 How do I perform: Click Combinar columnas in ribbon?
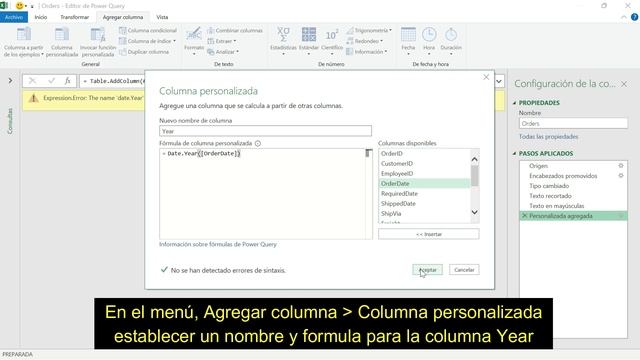235,30
